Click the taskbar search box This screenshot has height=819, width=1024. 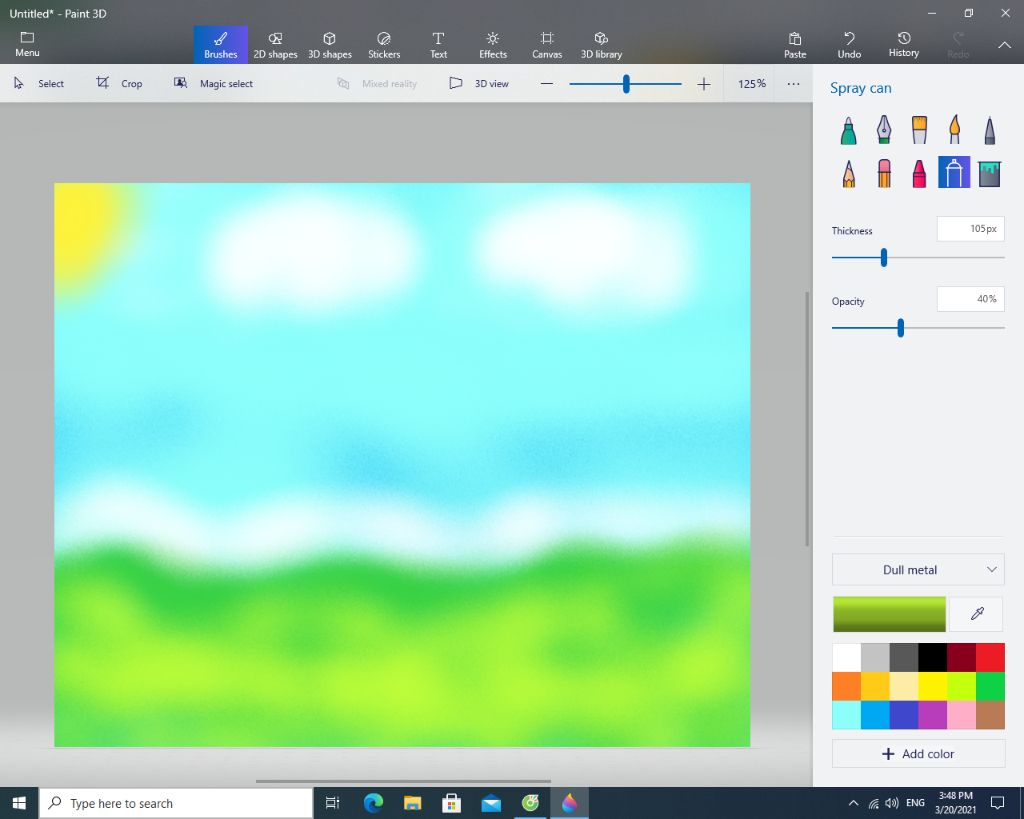click(176, 803)
